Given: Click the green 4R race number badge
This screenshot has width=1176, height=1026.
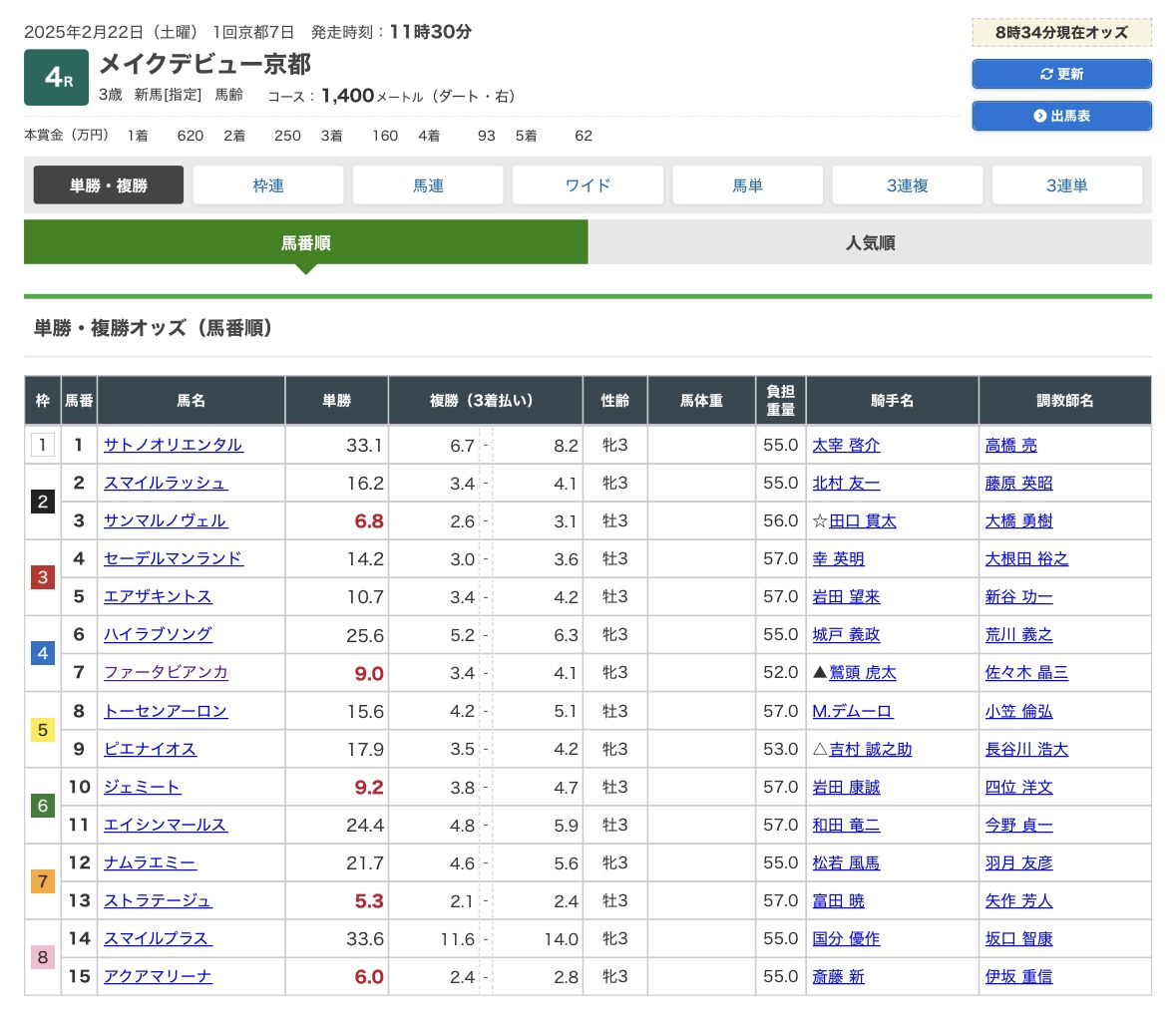Looking at the screenshot, I should pos(56,77).
